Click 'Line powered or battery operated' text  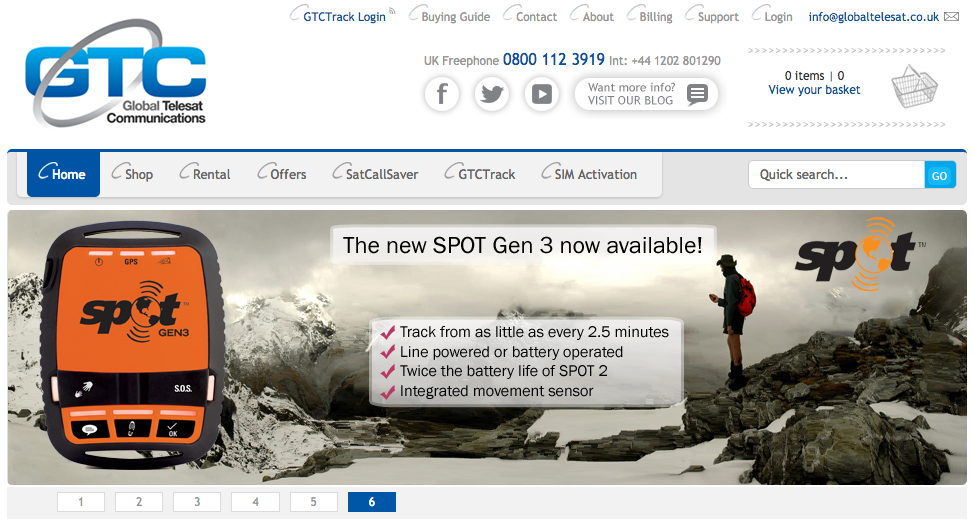coord(511,352)
